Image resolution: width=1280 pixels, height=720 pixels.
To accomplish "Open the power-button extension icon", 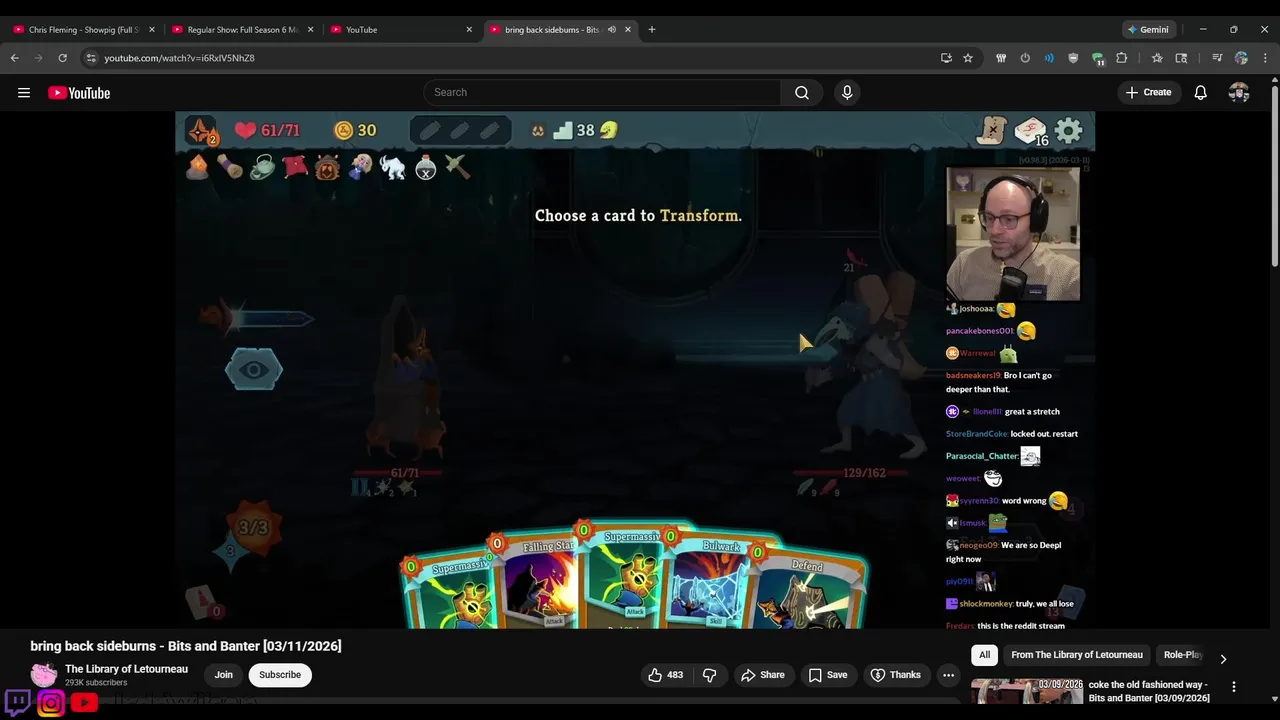I will click(x=1025, y=58).
